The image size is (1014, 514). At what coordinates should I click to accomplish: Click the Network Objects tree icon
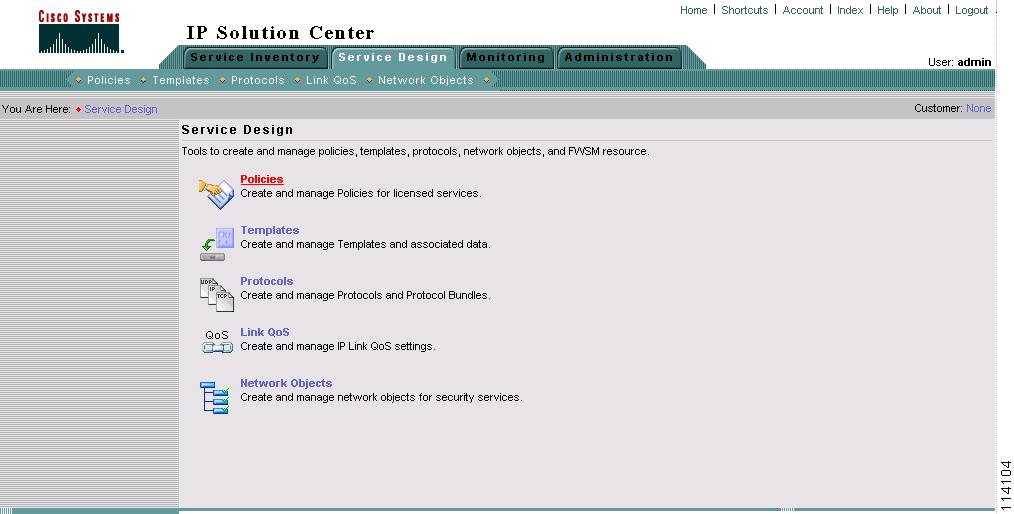click(215, 397)
